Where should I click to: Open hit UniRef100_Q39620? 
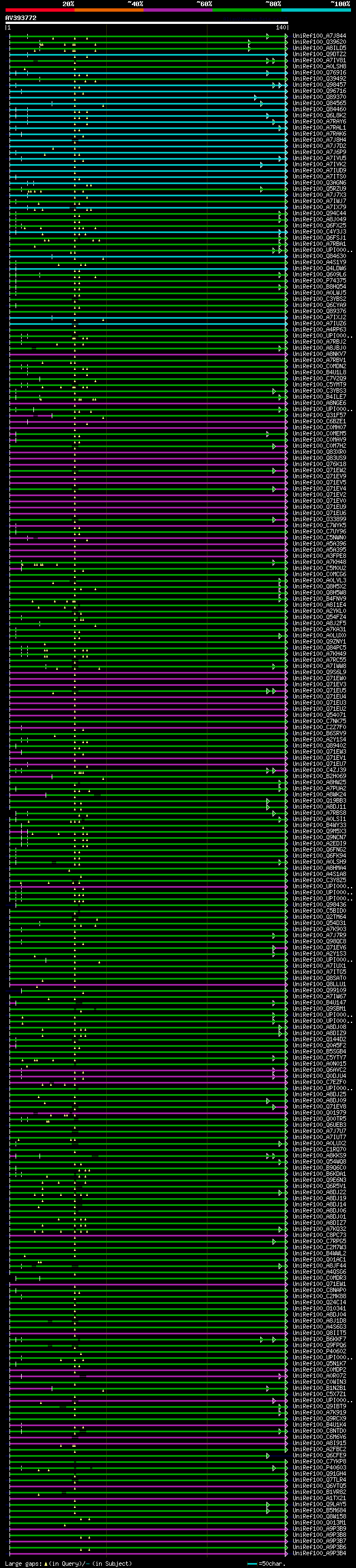[x=319, y=42]
